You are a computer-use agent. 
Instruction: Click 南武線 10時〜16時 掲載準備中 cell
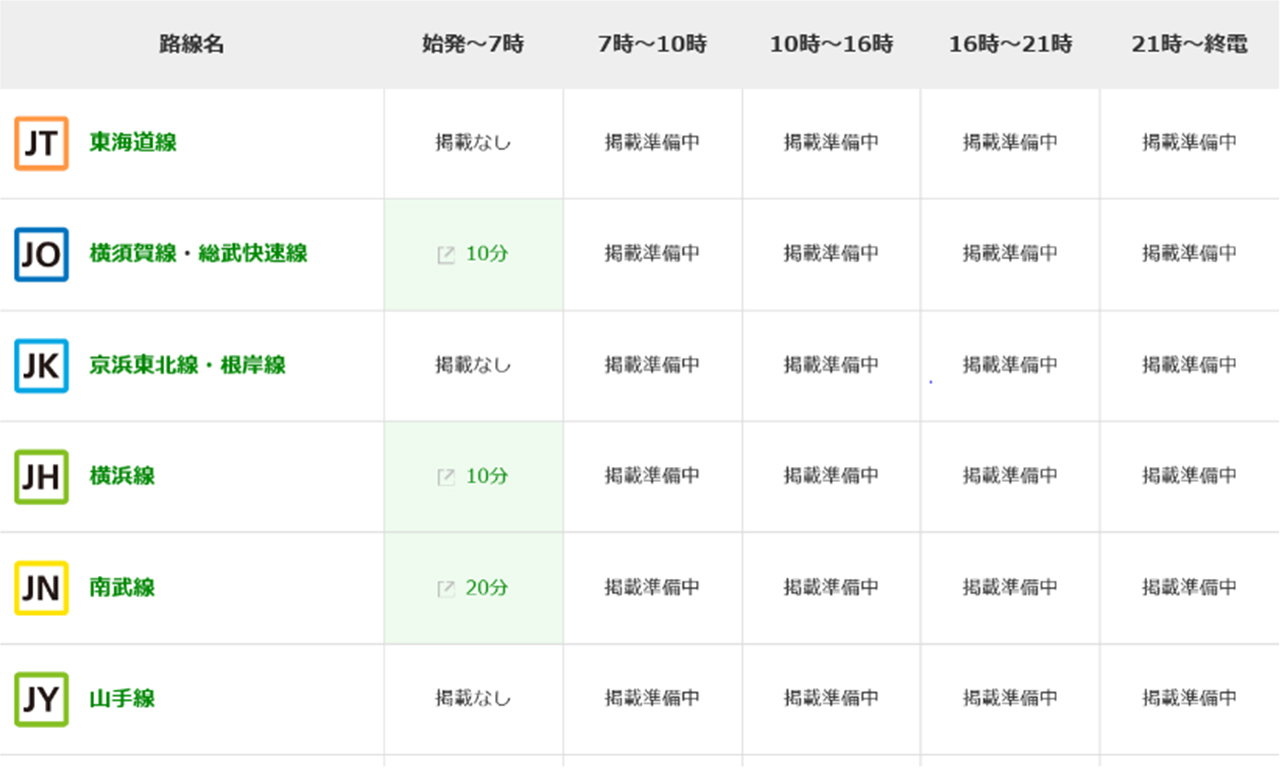tap(831, 587)
